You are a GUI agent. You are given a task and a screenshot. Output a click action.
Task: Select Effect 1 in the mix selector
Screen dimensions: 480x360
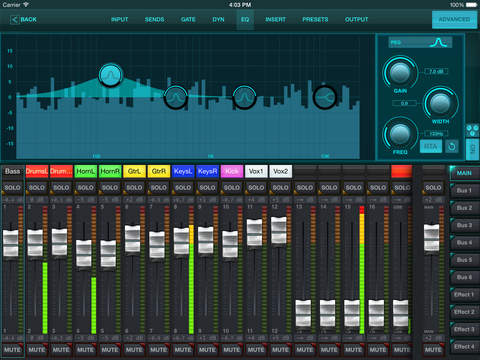(464, 295)
